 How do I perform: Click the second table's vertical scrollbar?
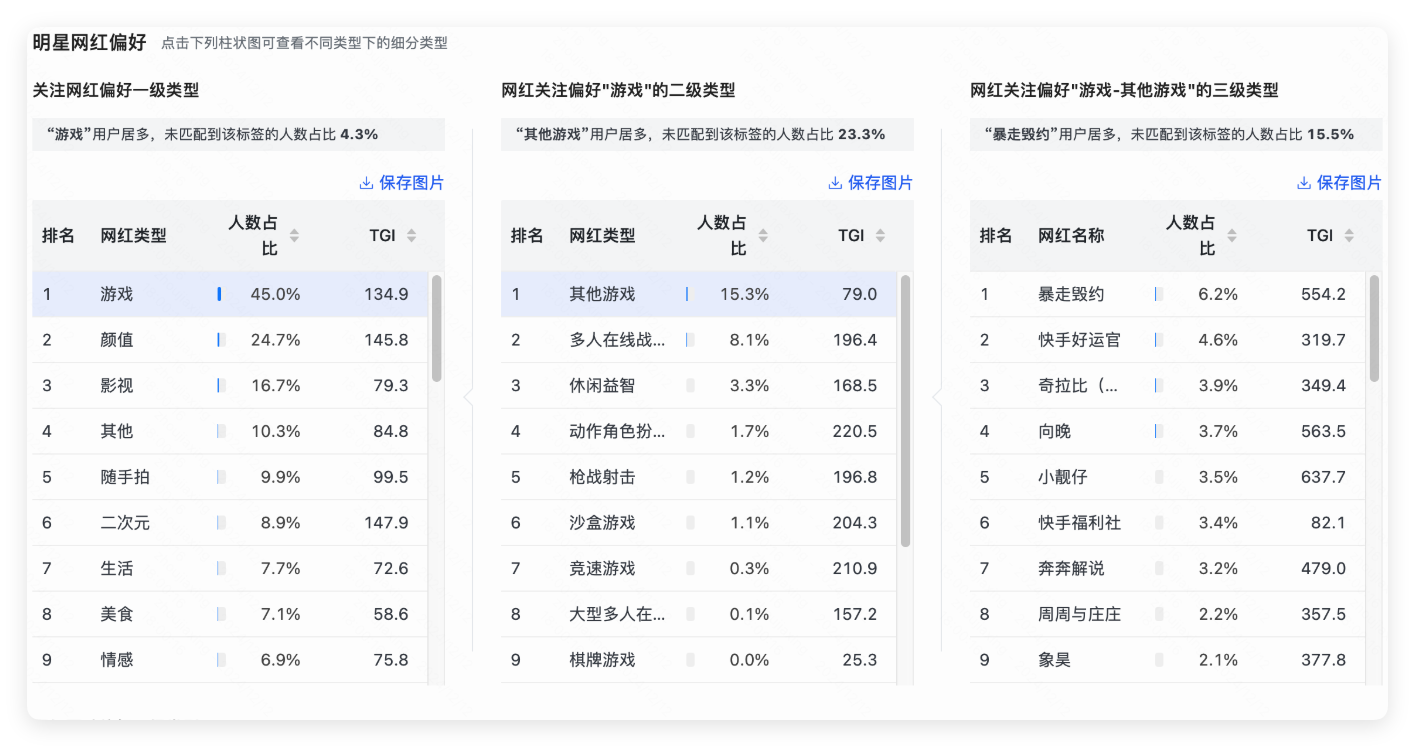[x=905, y=410]
